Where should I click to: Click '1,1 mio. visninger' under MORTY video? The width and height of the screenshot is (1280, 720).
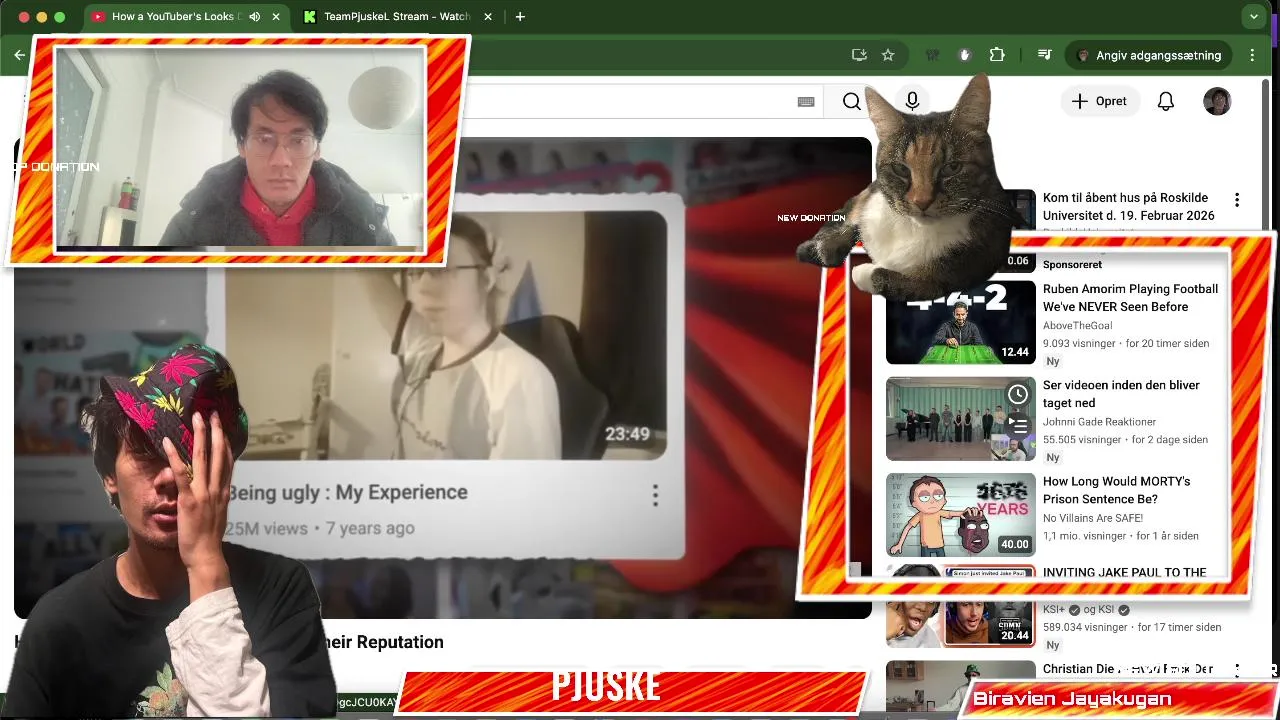pyautogui.click(x=1085, y=536)
